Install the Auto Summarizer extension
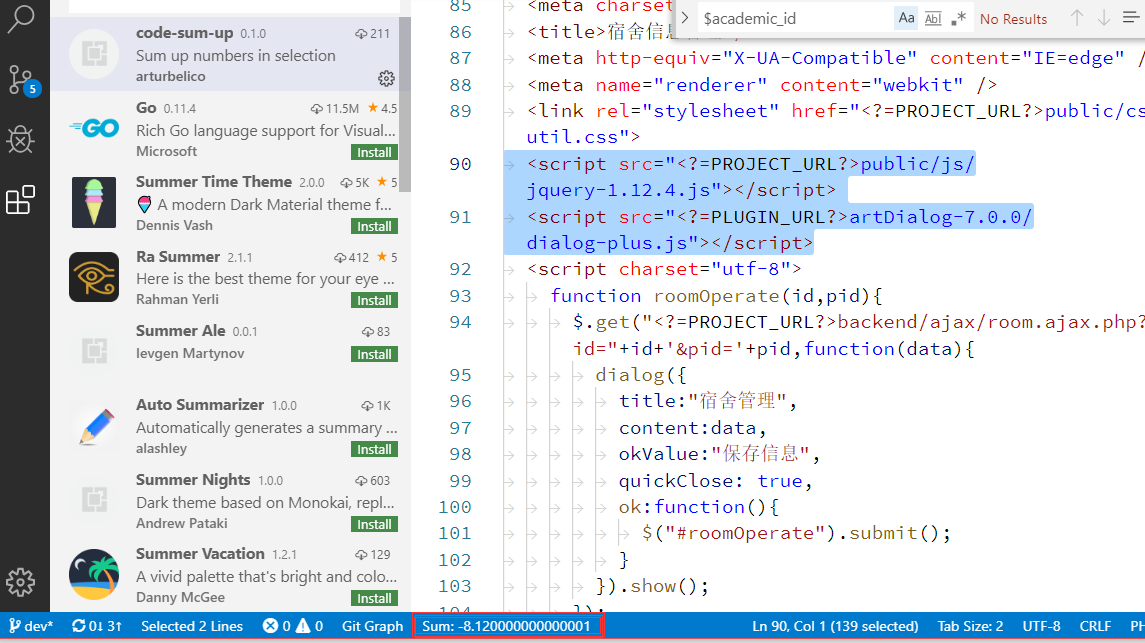 [x=375, y=450]
